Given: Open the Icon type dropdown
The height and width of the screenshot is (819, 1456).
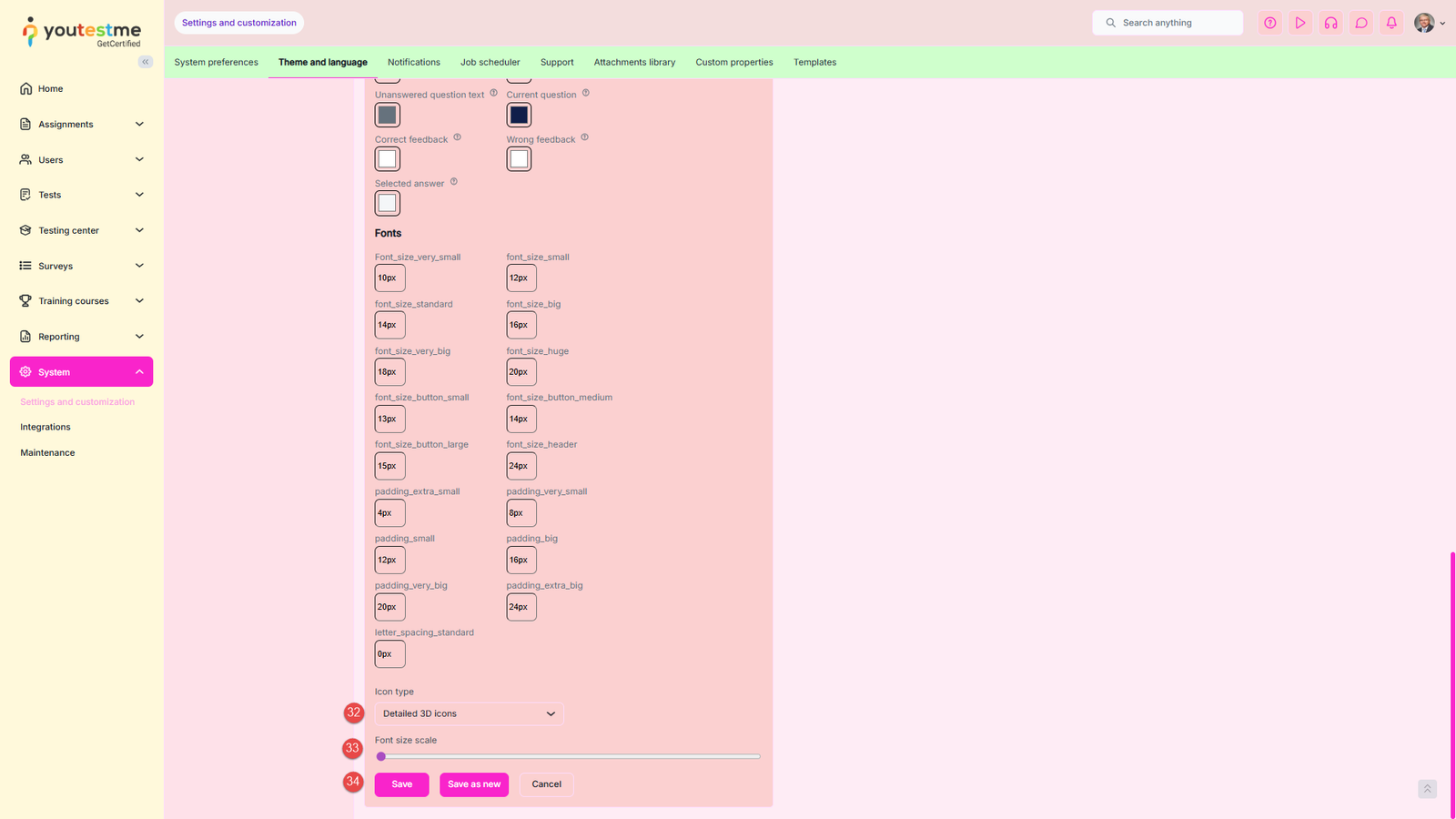Looking at the screenshot, I should [469, 713].
